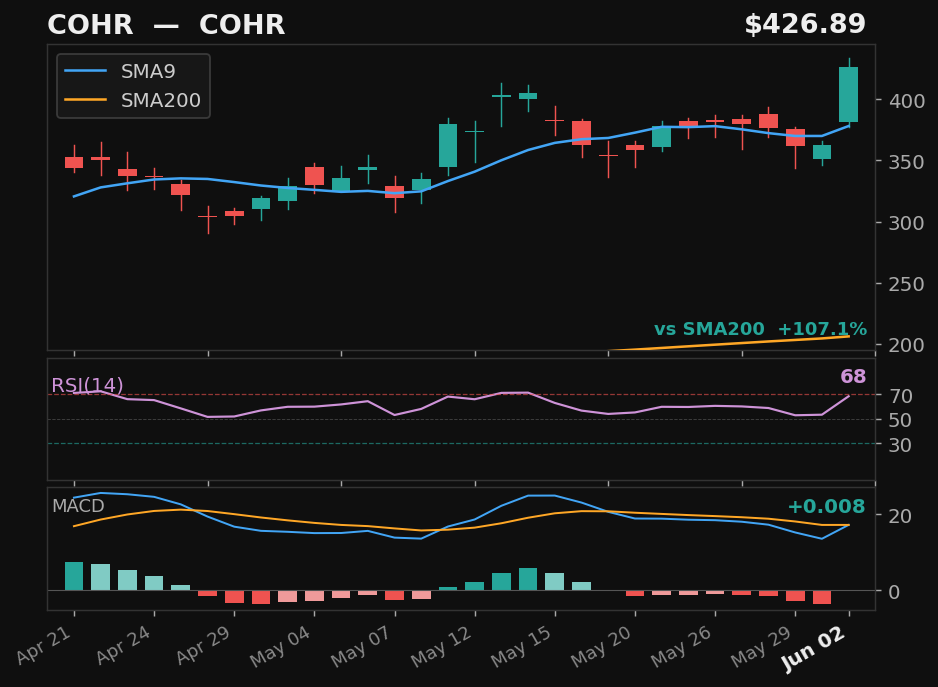Click the May 15 date label
This screenshot has width=938, height=687.
point(521,647)
